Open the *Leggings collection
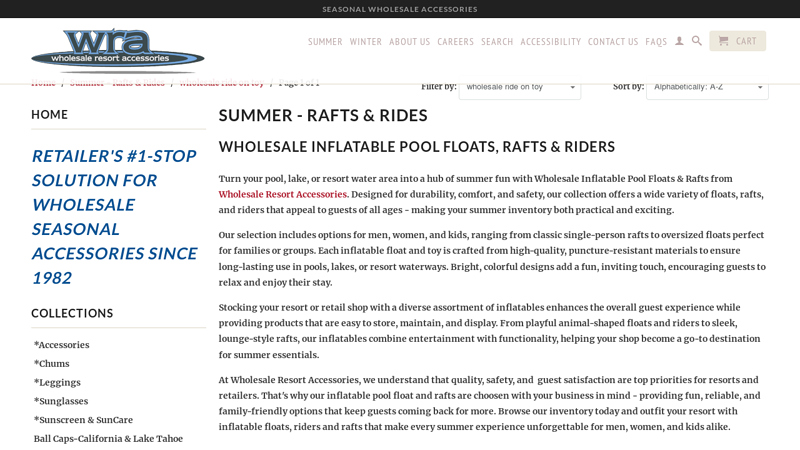The image size is (800, 450). pyautogui.click(x=57, y=383)
